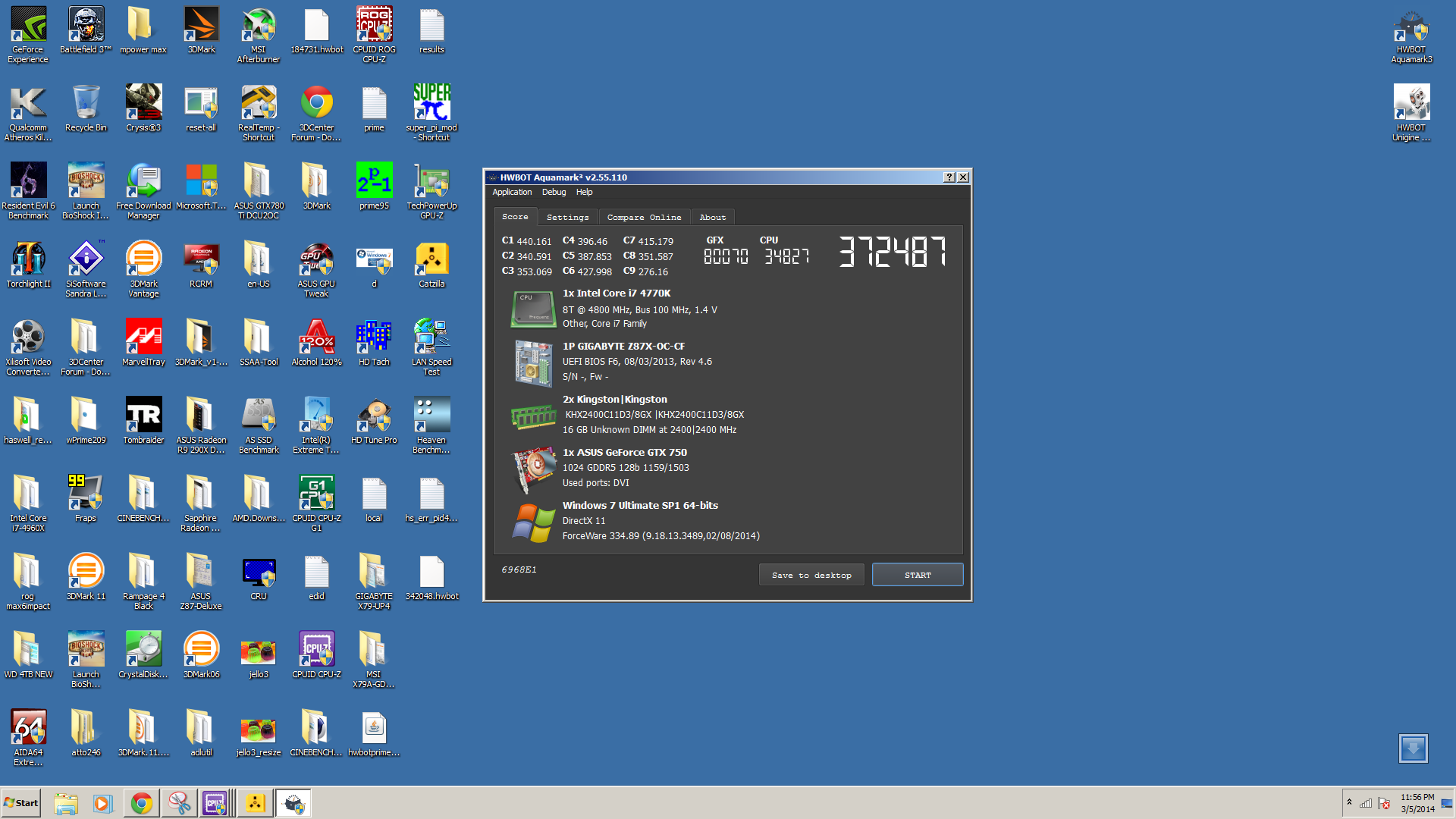Image resolution: width=1456 pixels, height=819 pixels.
Task: Open the CRU desktop icon
Action: pos(259,576)
